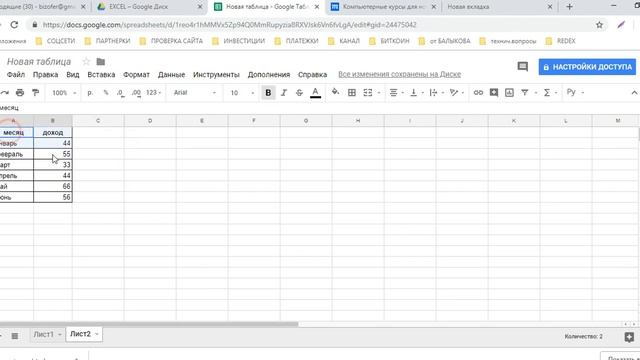Image resolution: width=640 pixels, height=360 pixels.
Task: Open the Справка menu
Action: tap(312, 75)
